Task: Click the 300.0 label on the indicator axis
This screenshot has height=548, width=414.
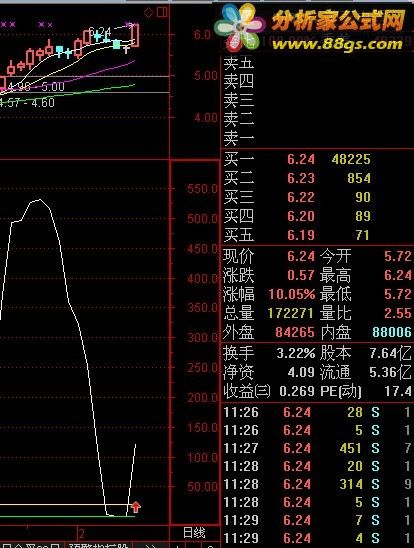Action: tap(202, 338)
